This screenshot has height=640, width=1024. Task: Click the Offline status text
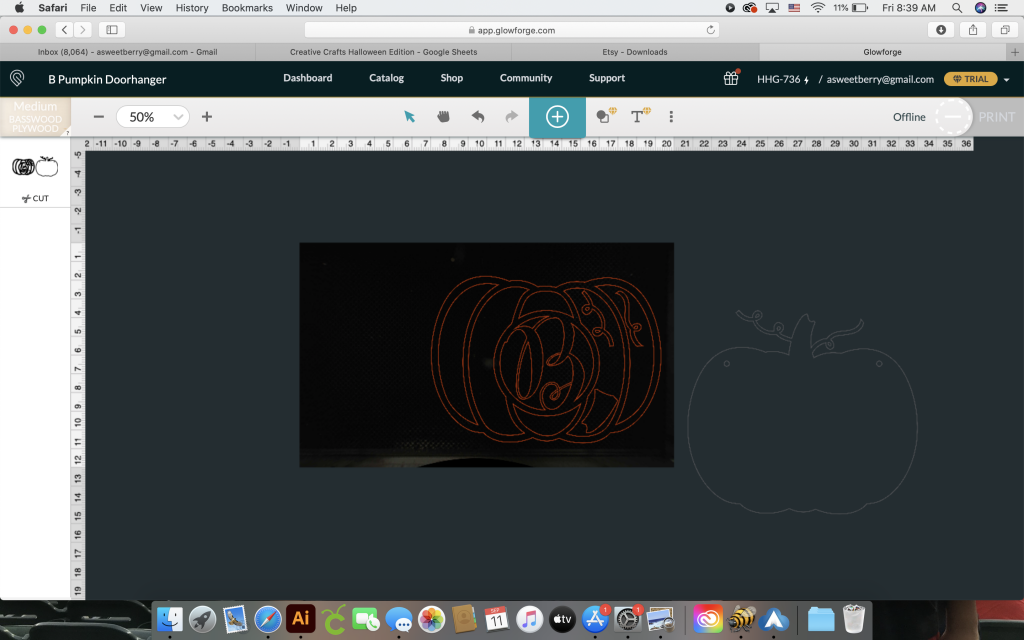pyautogui.click(x=909, y=117)
